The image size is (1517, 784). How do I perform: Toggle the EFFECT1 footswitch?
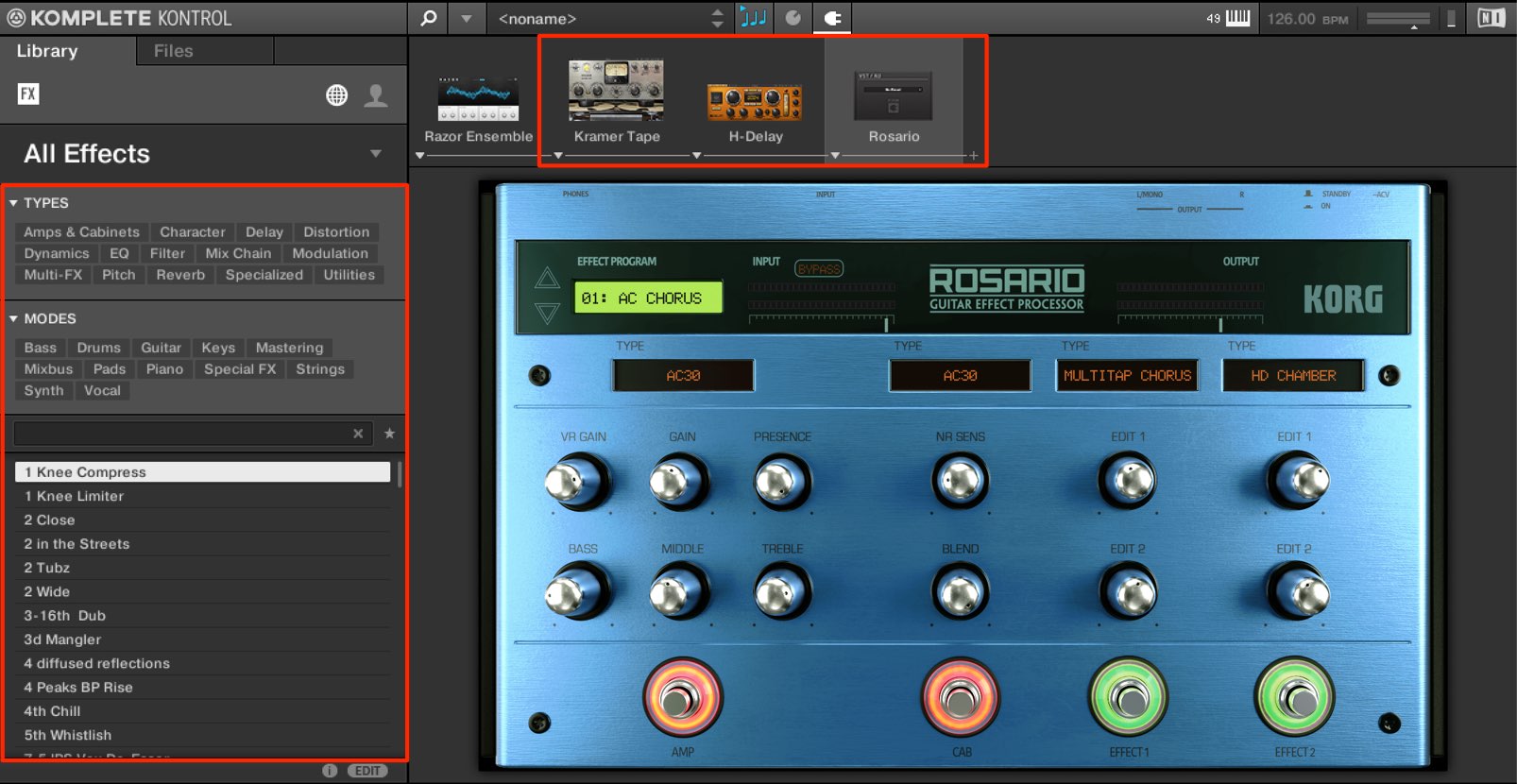pos(1128,699)
